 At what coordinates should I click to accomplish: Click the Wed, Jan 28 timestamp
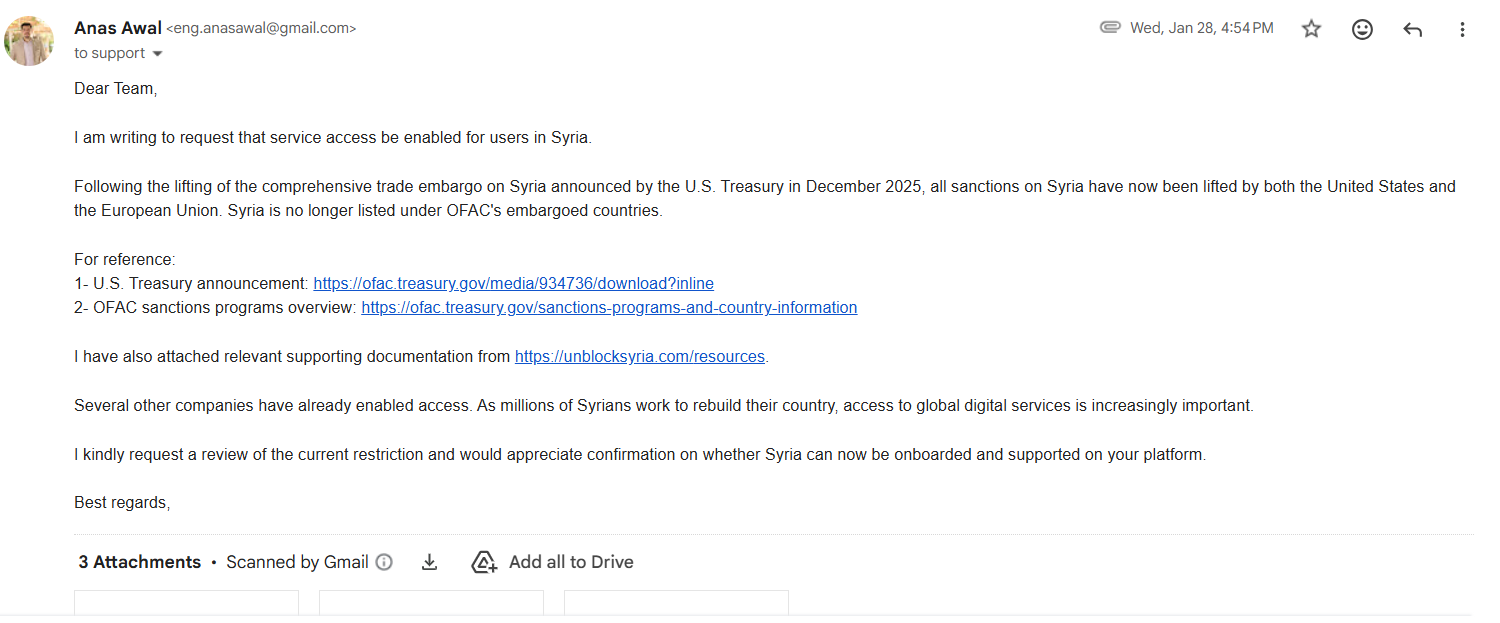coord(1202,28)
